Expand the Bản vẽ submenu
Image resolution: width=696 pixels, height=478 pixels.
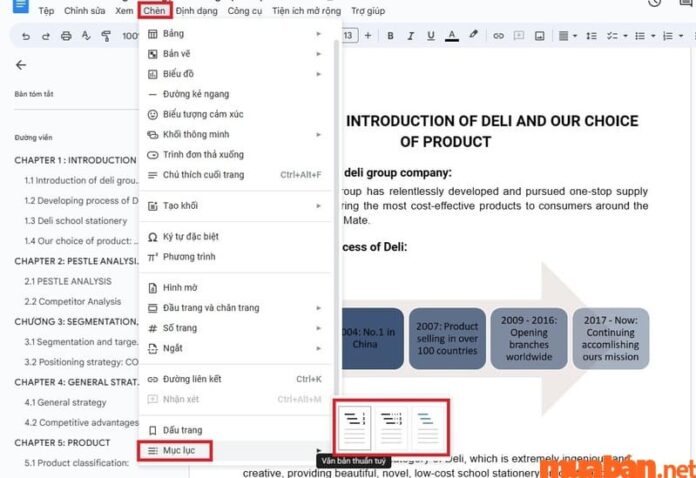pos(235,54)
